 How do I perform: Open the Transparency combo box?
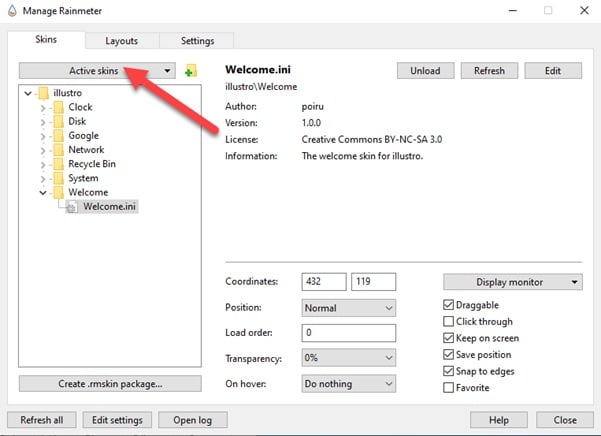348,358
